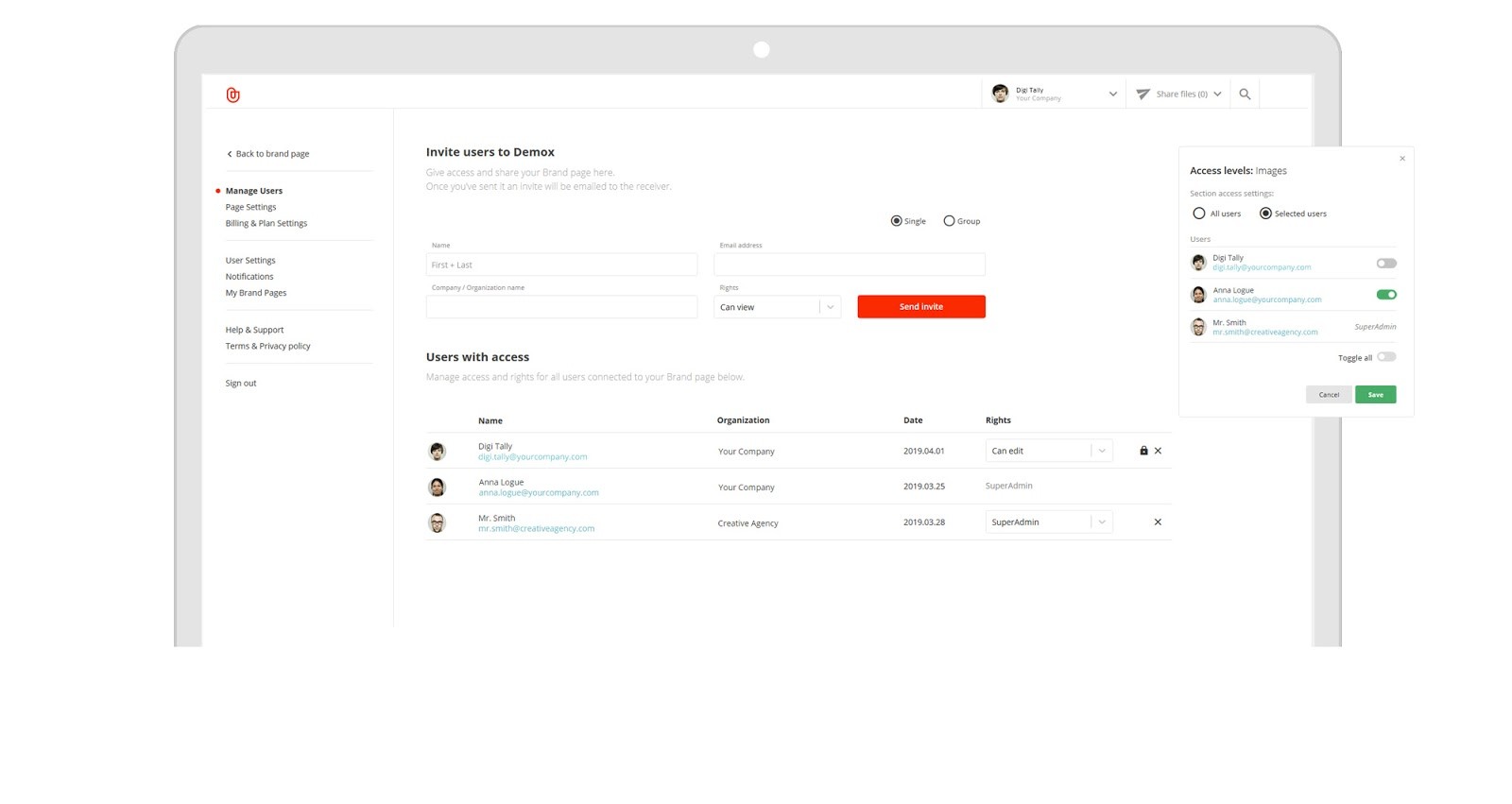Enable access toggle for Digi Tally
The width and height of the screenshot is (1512, 804).
pyautogui.click(x=1385, y=264)
